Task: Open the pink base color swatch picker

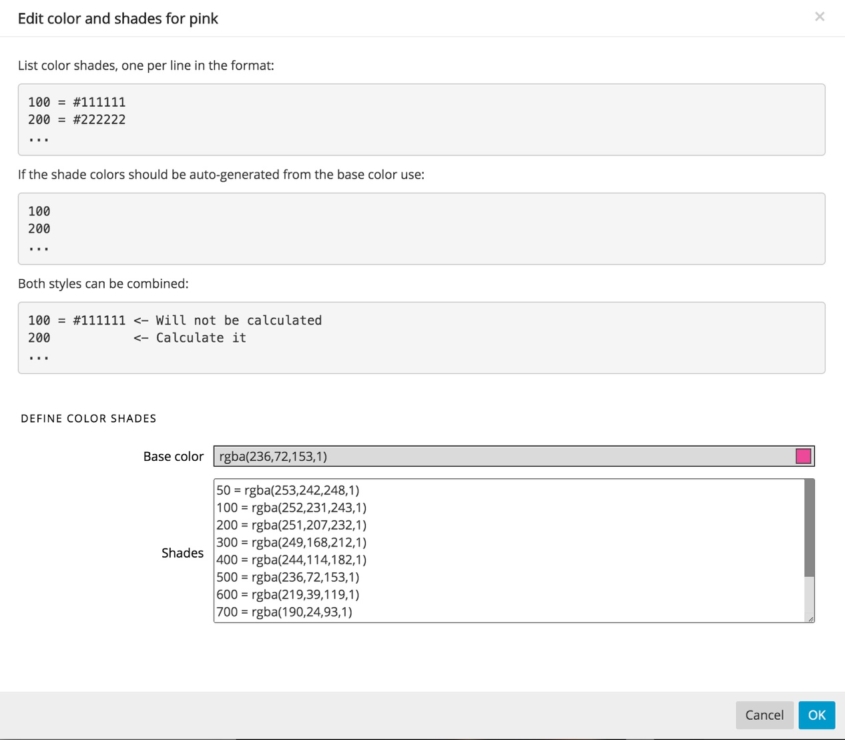Action: point(803,456)
